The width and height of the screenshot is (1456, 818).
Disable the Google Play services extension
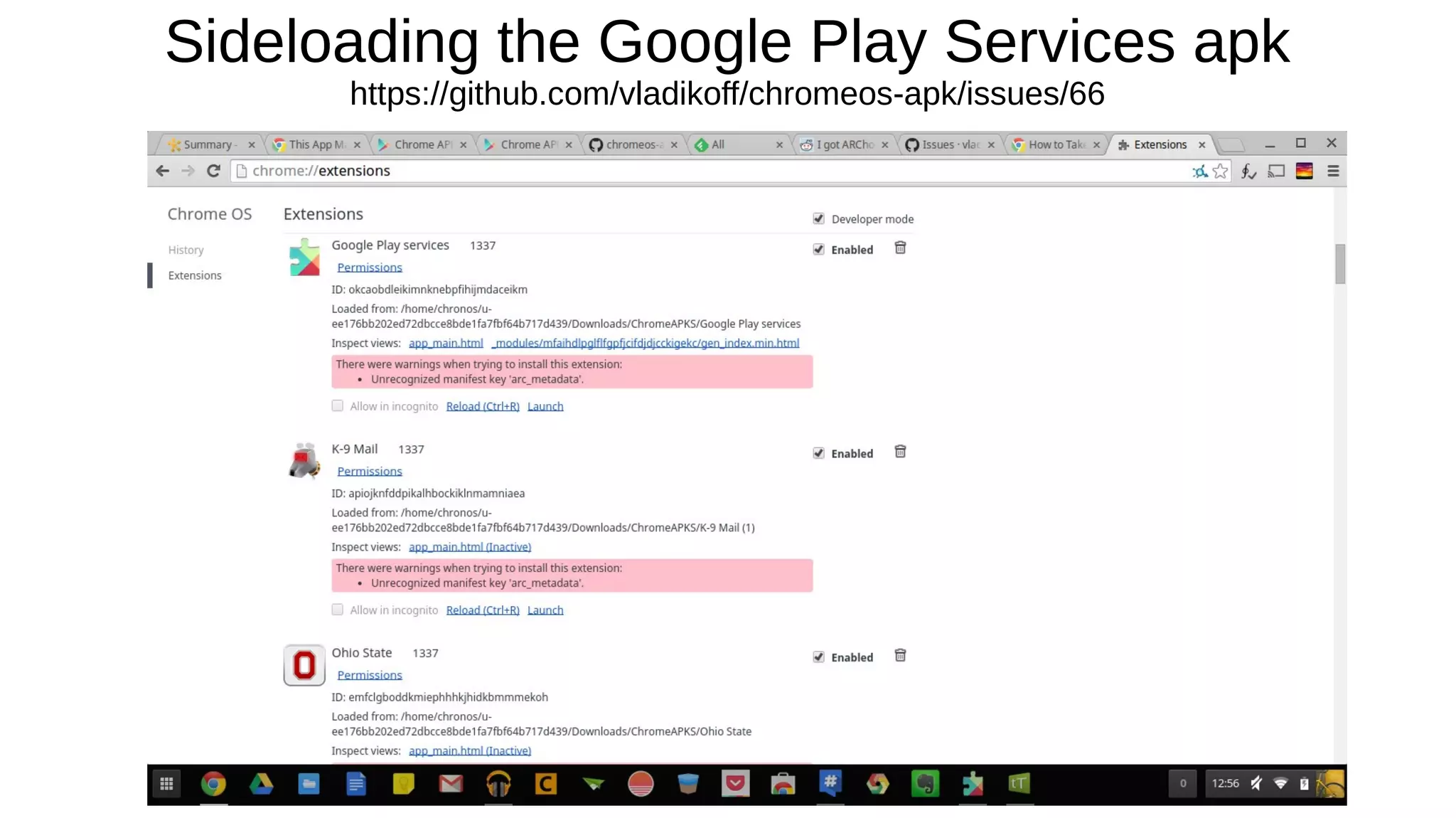tap(818, 249)
